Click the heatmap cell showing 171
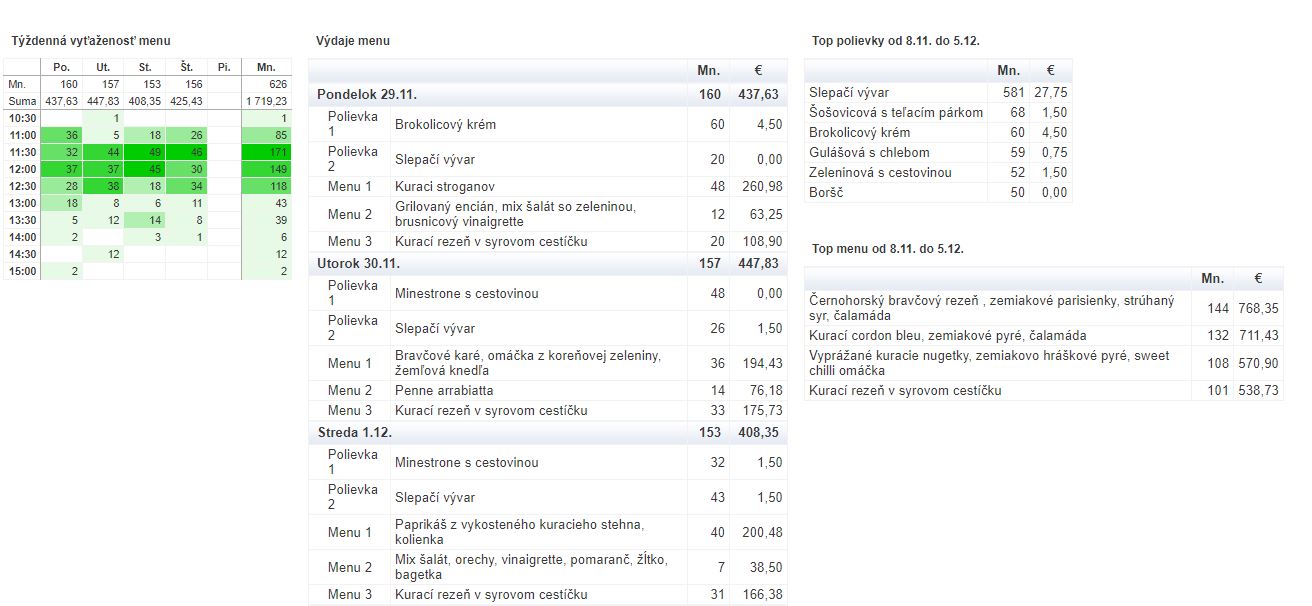1312x606 pixels. coord(266,152)
